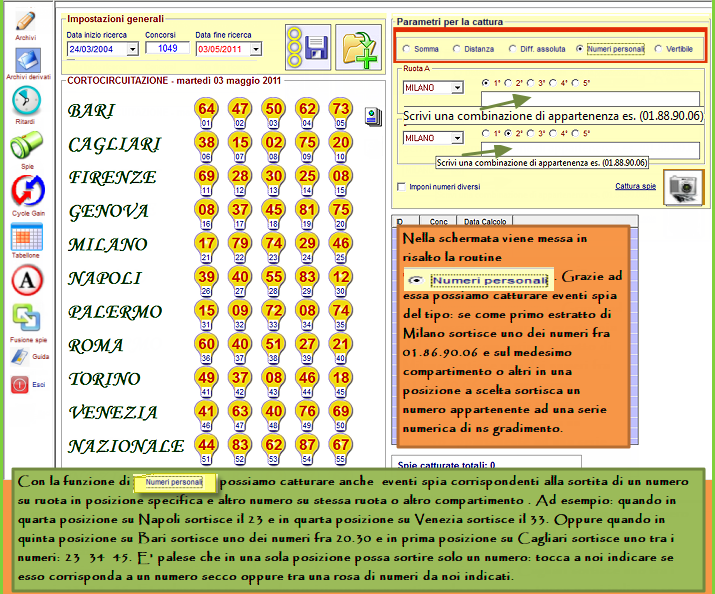Viewport: 715px width, 594px height.
Task: Select position 1° for second ruota
Action: click(485, 134)
